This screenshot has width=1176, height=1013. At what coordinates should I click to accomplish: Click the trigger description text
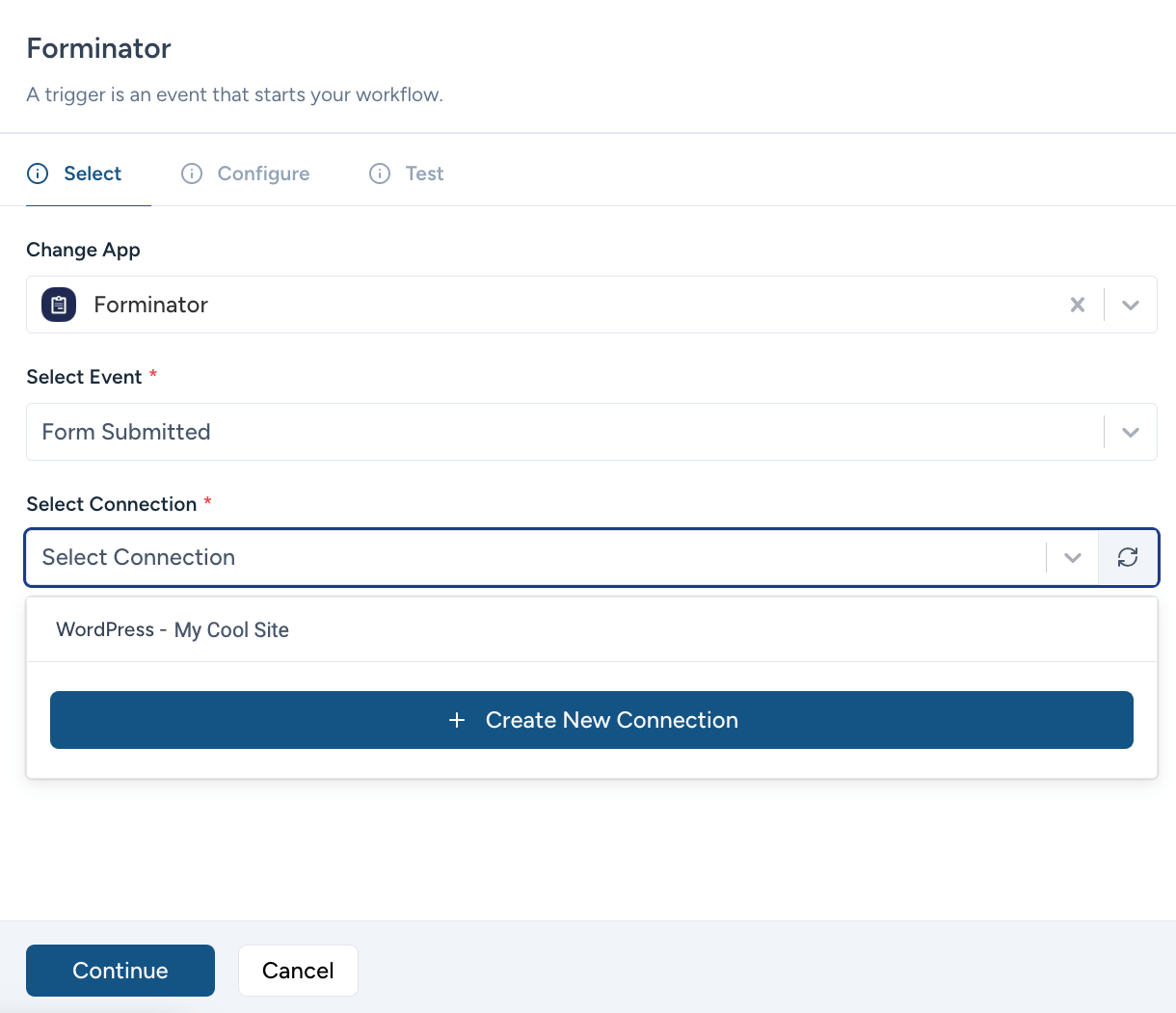point(234,94)
